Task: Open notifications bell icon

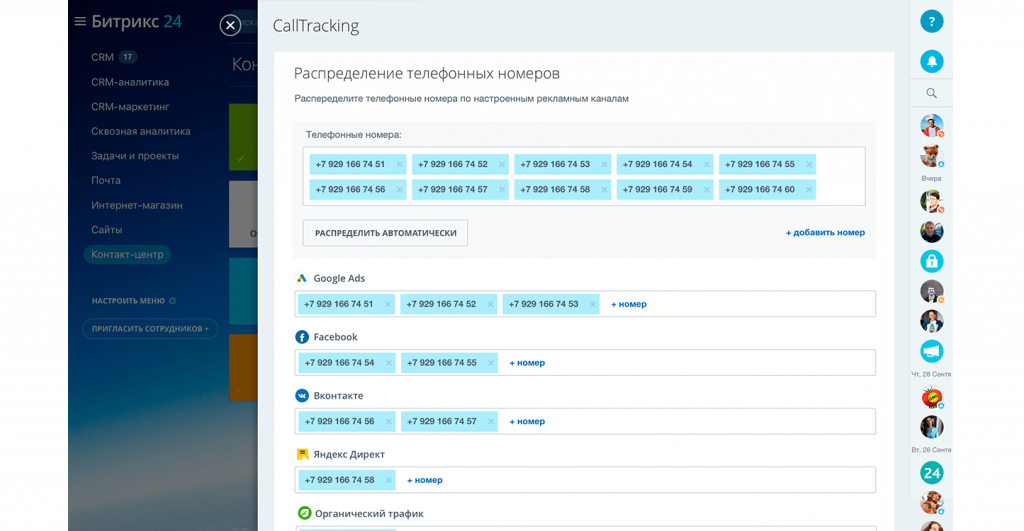Action: pyautogui.click(x=931, y=61)
